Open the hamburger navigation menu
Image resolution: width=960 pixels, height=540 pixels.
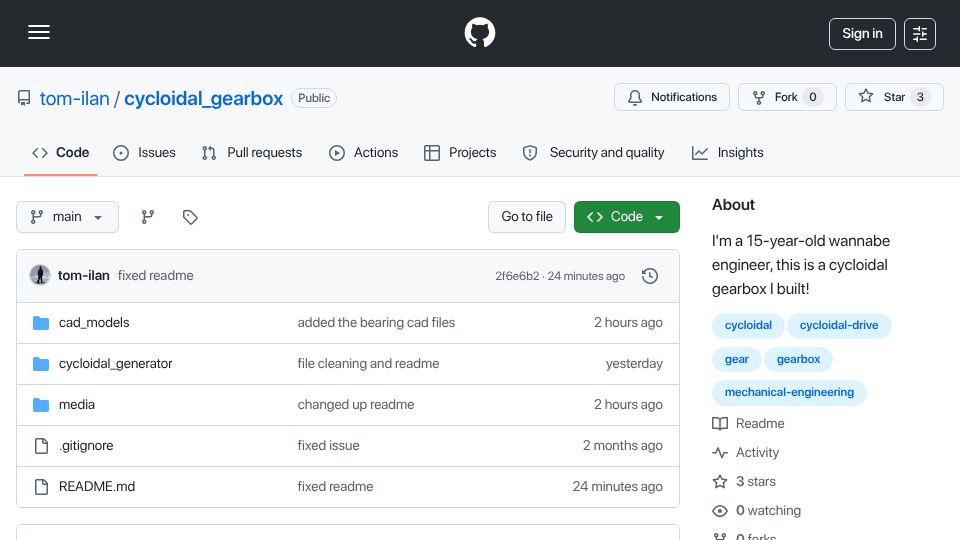(39, 32)
